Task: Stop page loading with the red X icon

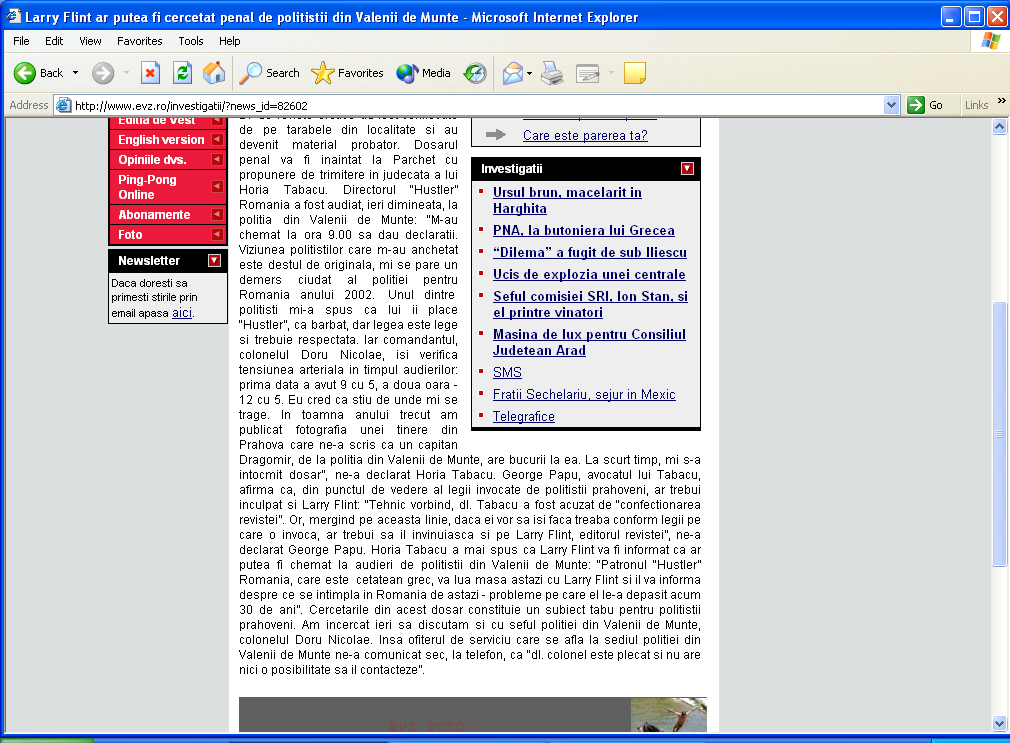Action: tap(150, 73)
